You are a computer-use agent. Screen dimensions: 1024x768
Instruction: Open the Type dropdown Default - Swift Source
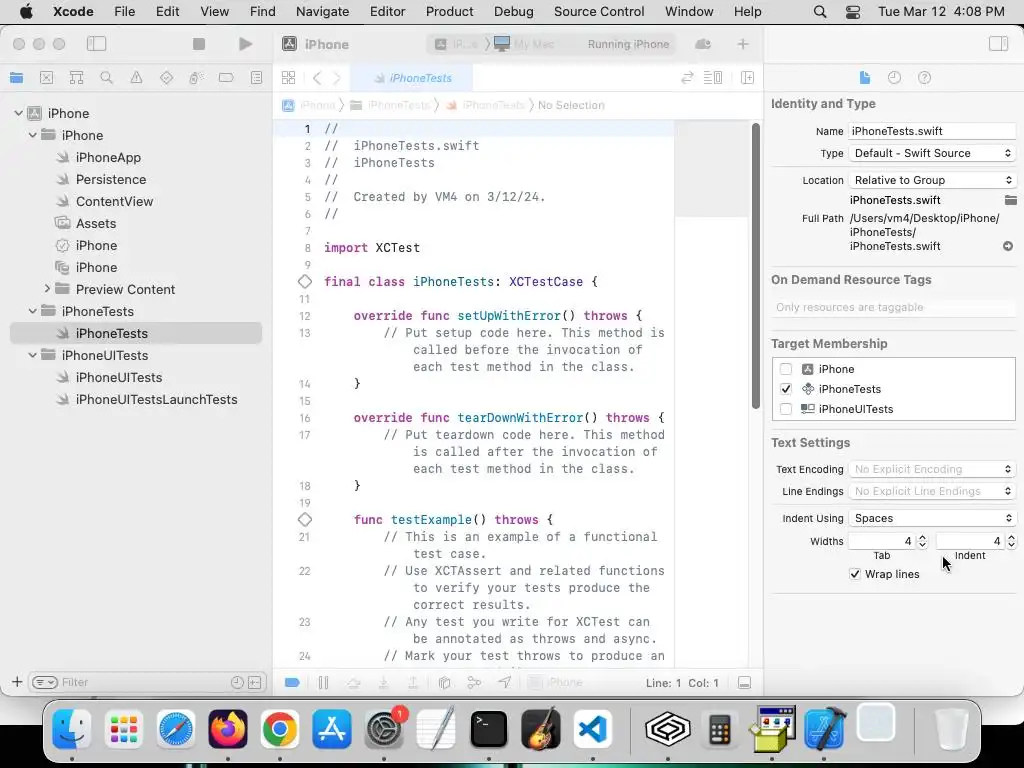[932, 153]
